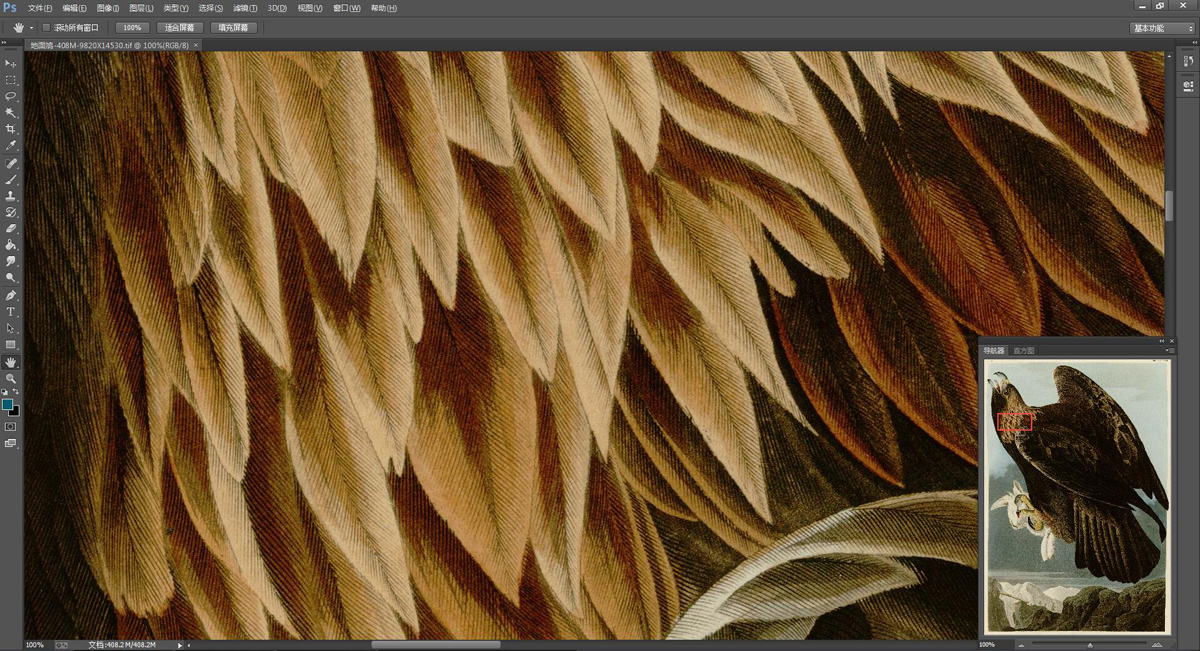Viewport: 1200px width, 651px height.
Task: Select the Hand tool in toolbox
Action: [11, 362]
